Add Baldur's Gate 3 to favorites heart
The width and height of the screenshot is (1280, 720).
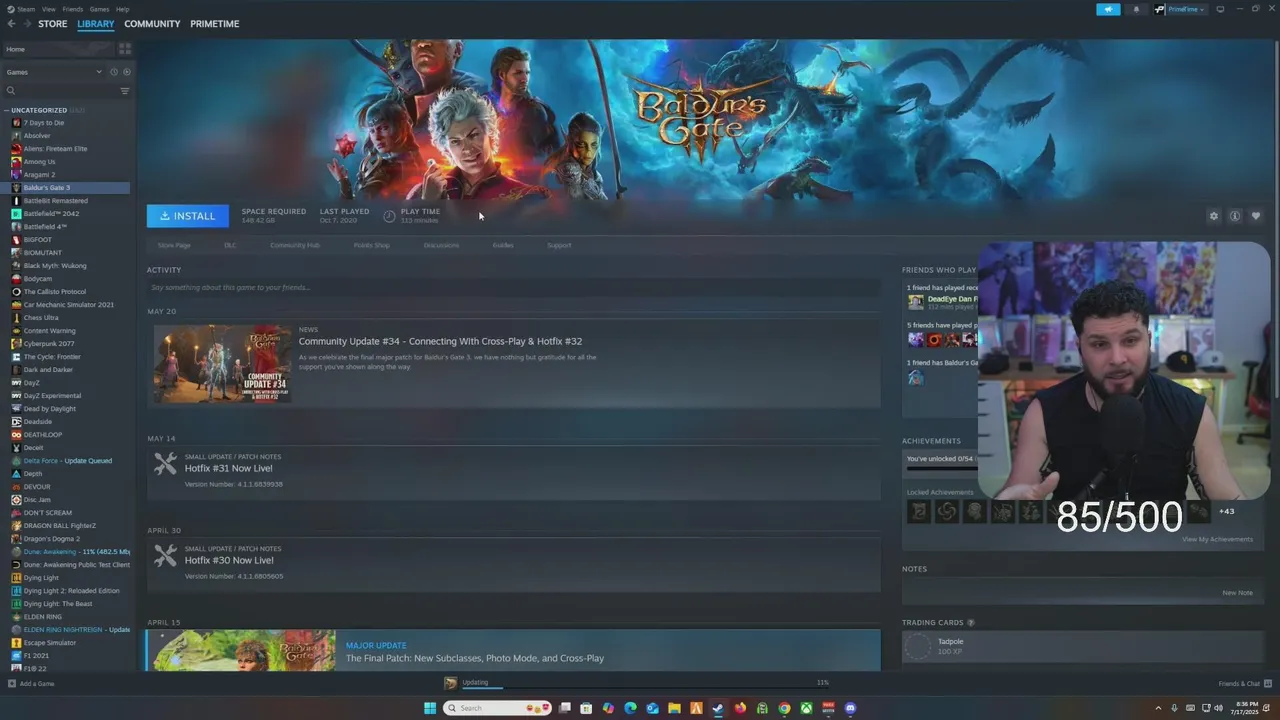coord(1256,216)
